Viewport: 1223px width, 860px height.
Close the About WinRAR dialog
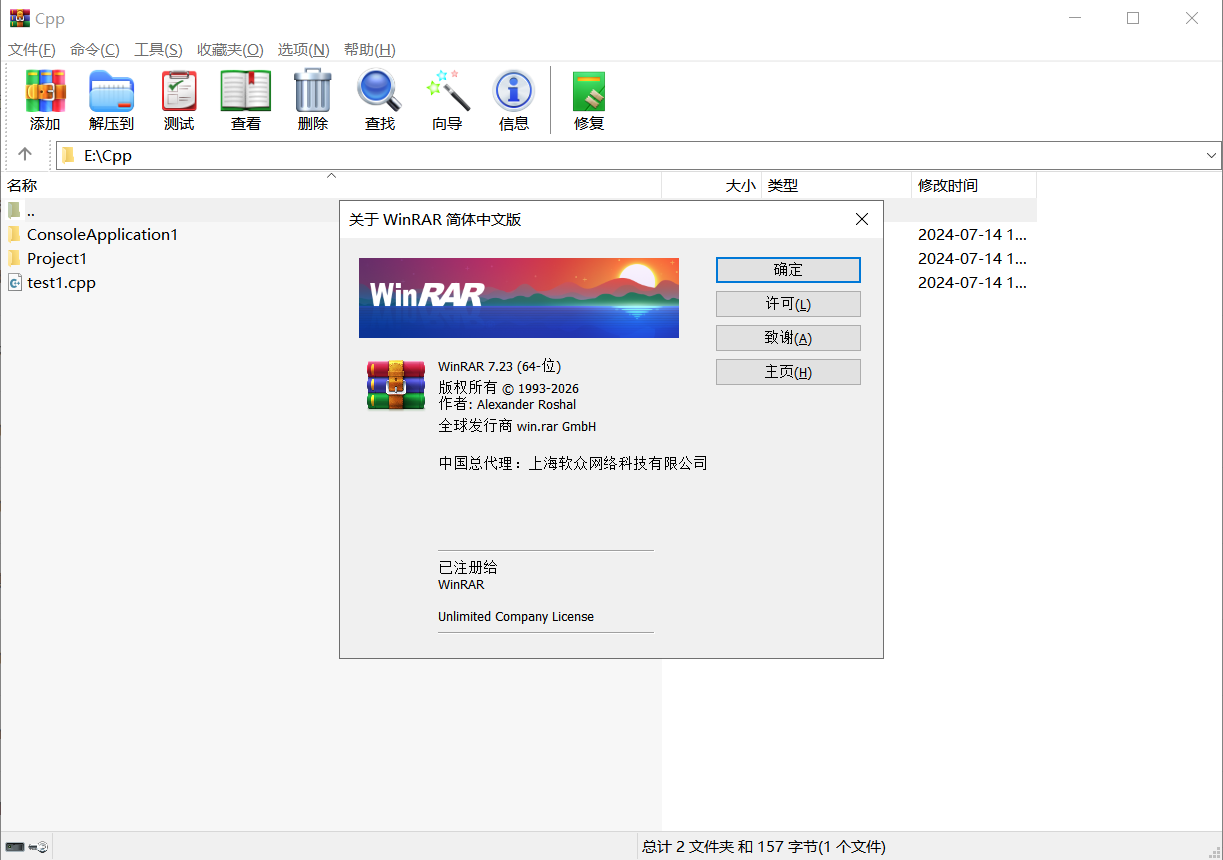pyautogui.click(x=862, y=219)
